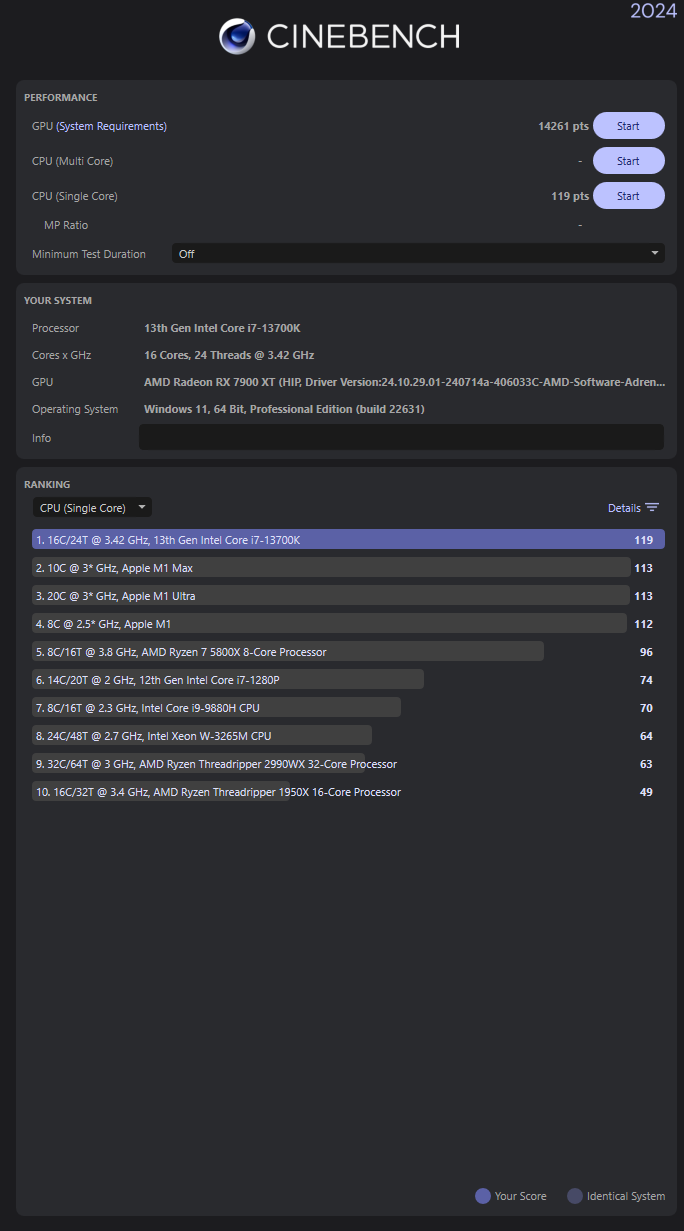Screen dimensions: 684x1231
Task: Start the CPU Multi Core test
Action: [x=629, y=161]
